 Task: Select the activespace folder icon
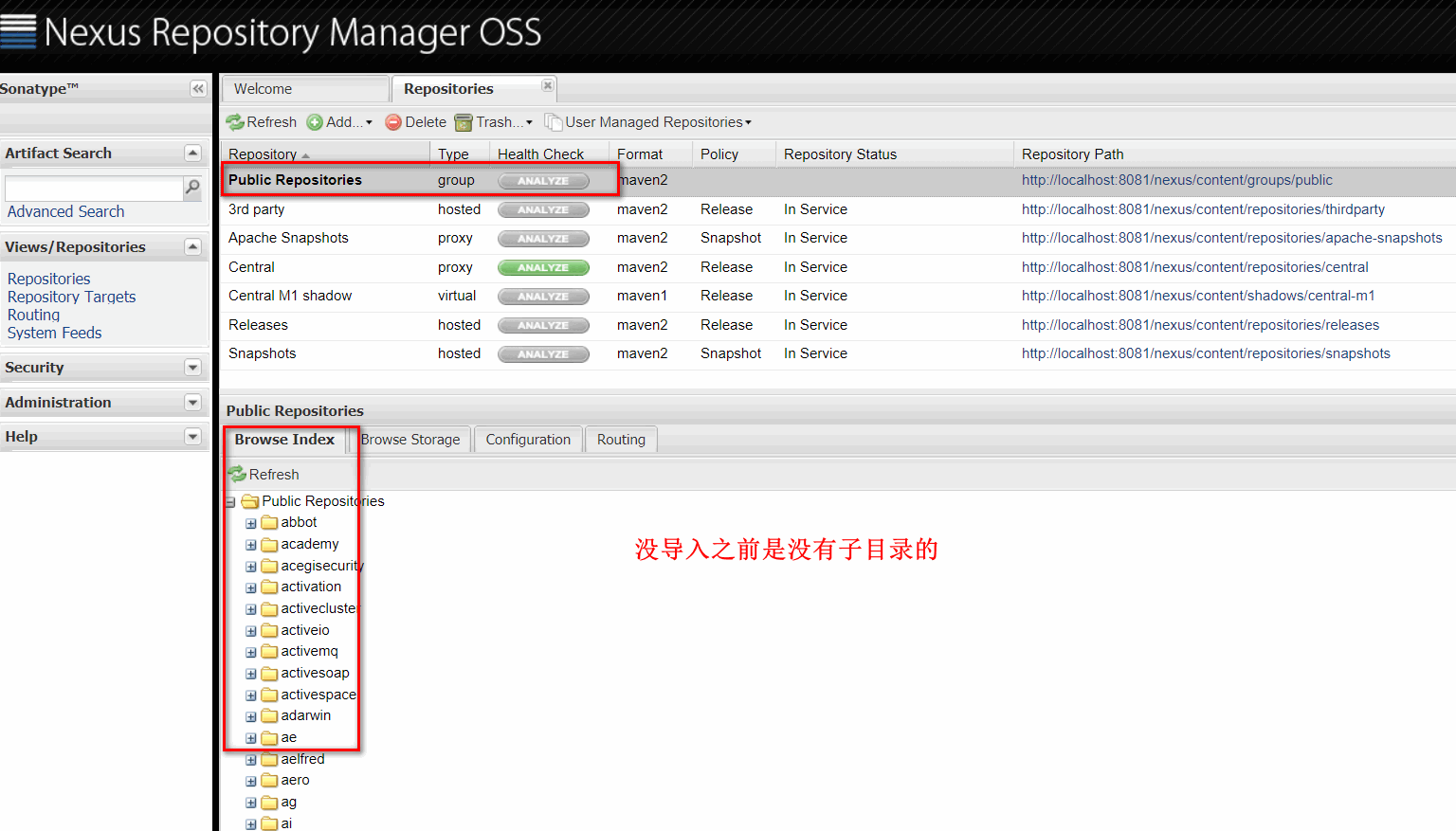pos(269,695)
